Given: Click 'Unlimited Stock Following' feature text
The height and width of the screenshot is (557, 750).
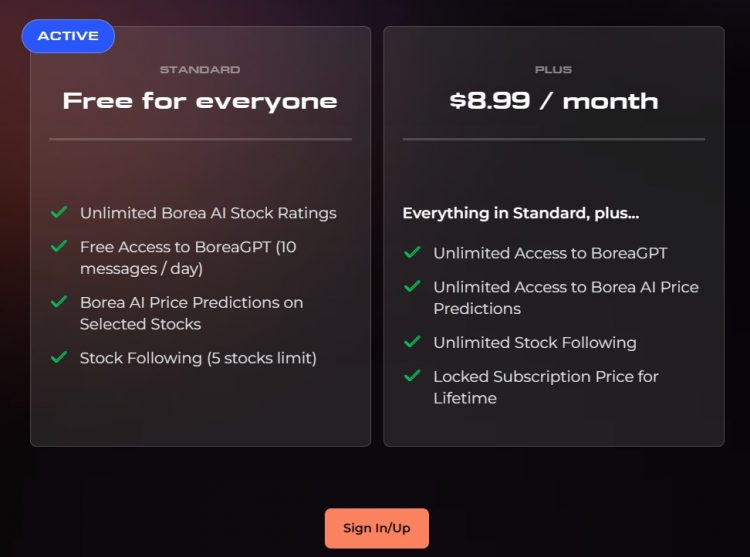Looking at the screenshot, I should coord(534,343).
